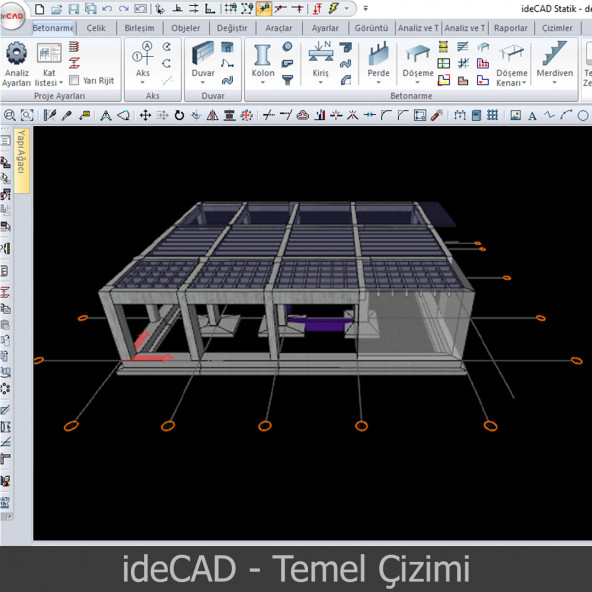Expand the Aks dropdown arrow
The height and width of the screenshot is (592, 592).
click(x=143, y=82)
